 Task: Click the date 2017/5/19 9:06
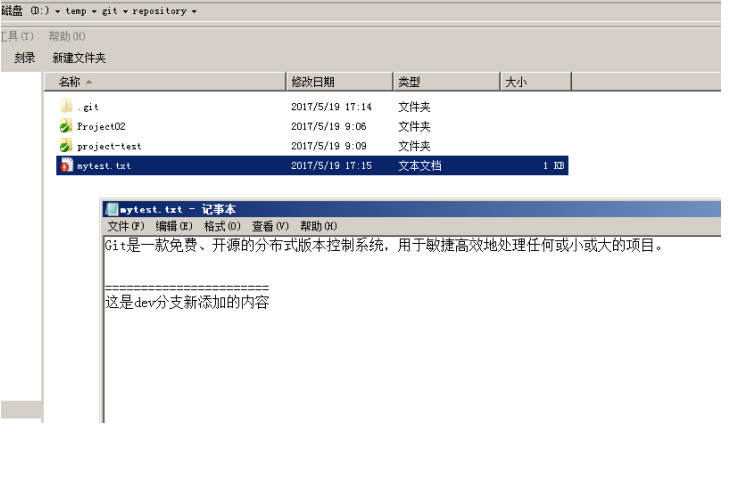[x=329, y=126]
